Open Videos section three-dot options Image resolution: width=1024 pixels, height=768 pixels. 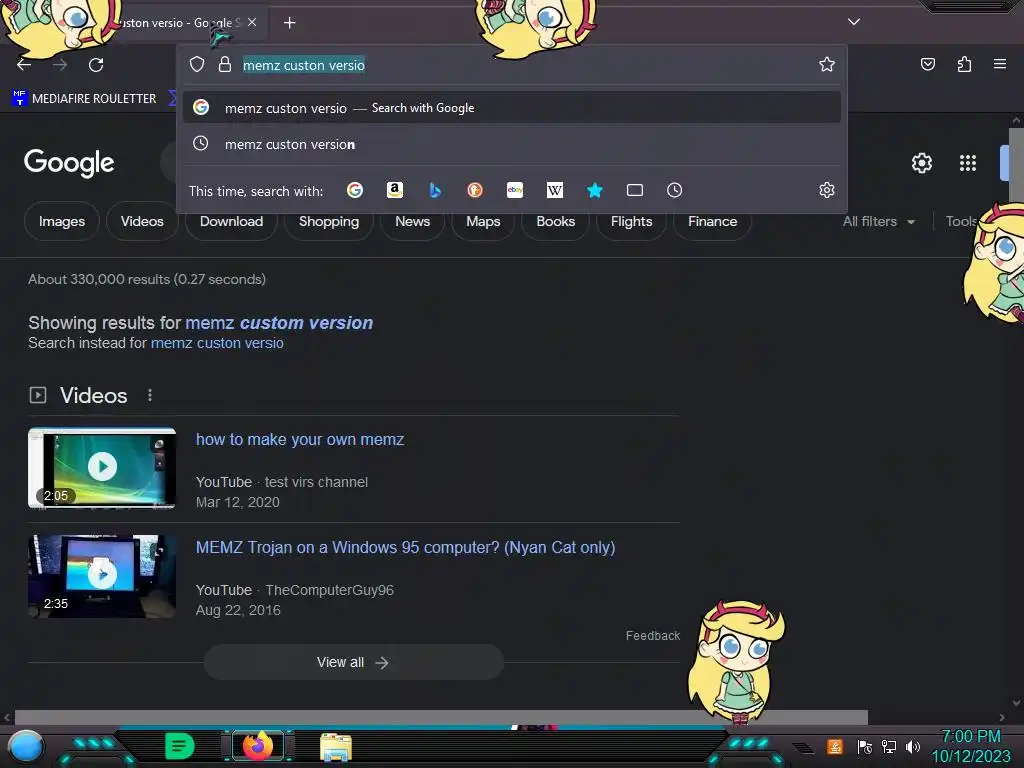coord(150,395)
